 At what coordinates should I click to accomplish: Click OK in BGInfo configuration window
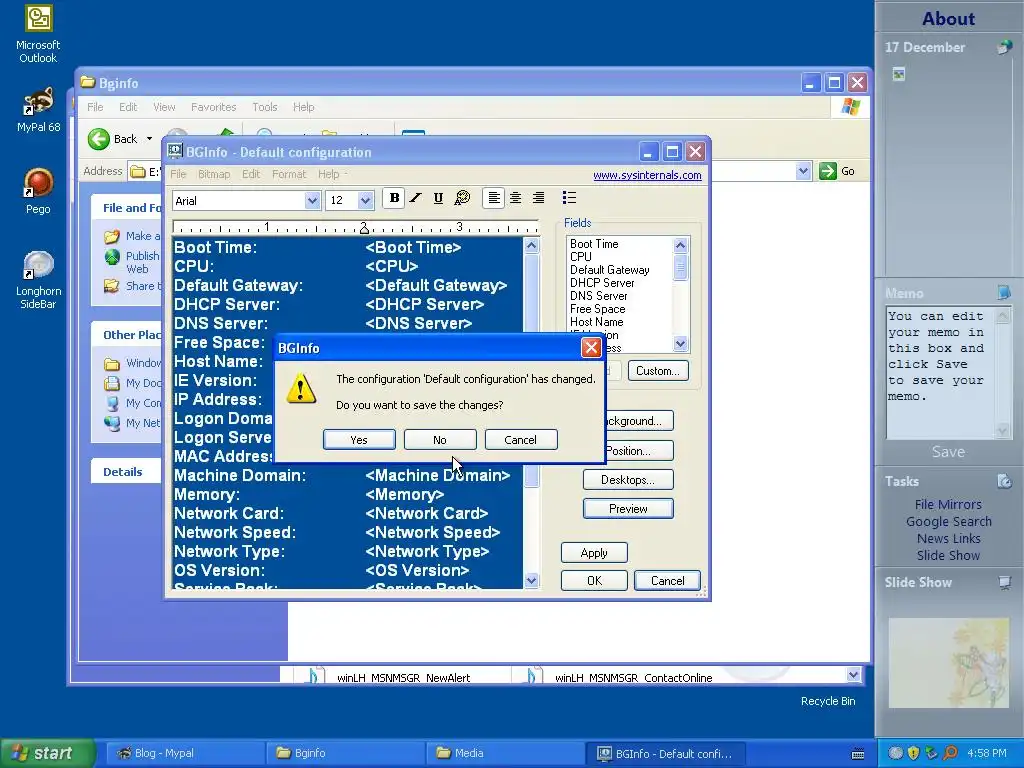click(594, 581)
